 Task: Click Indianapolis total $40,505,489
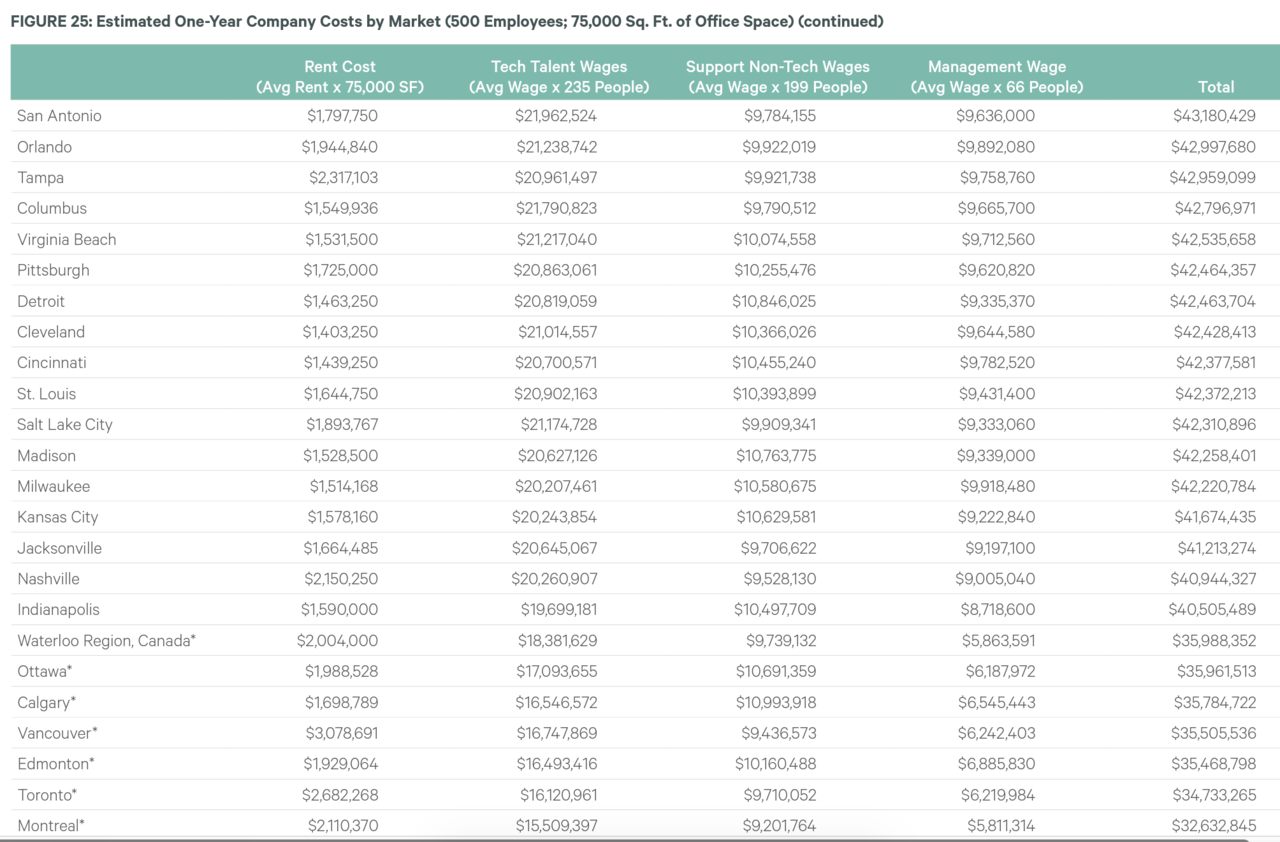point(1212,610)
